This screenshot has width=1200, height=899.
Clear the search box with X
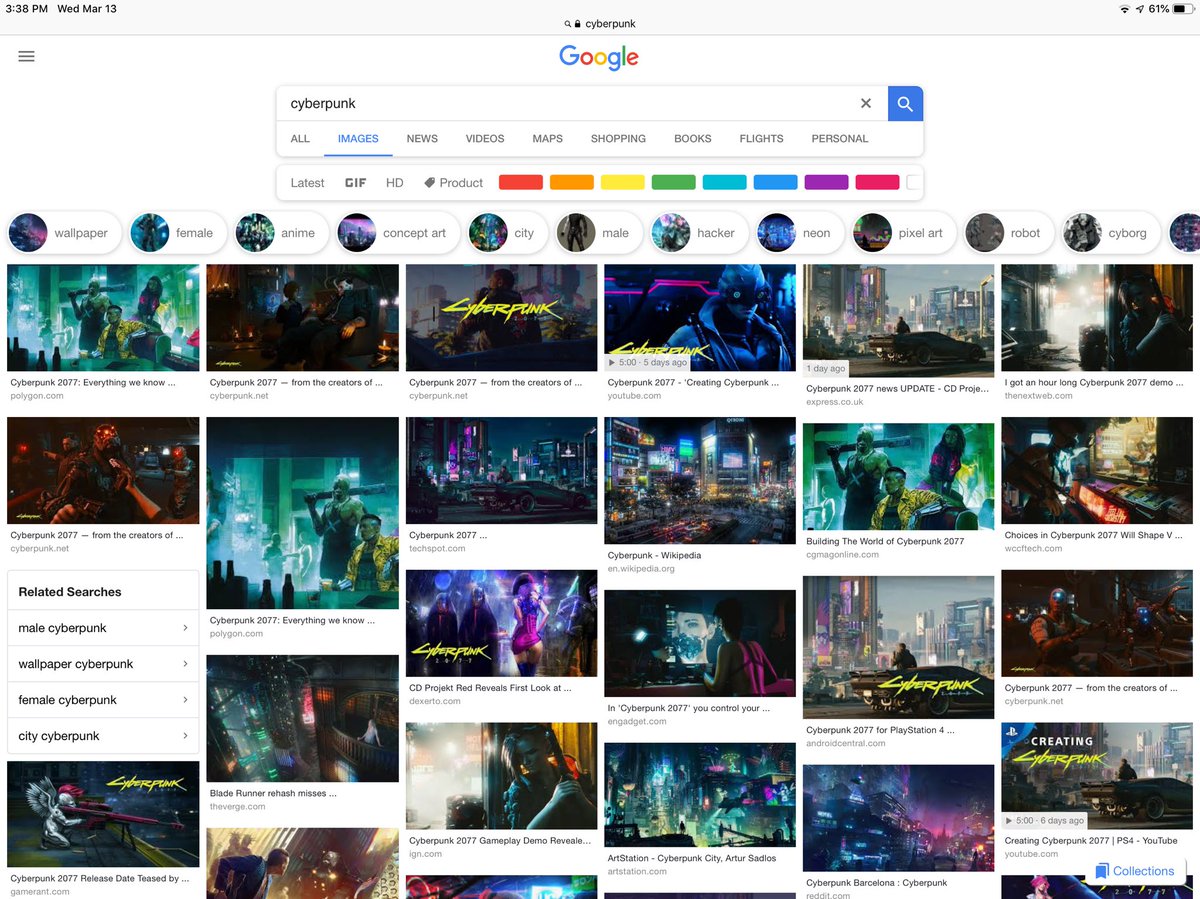866,103
